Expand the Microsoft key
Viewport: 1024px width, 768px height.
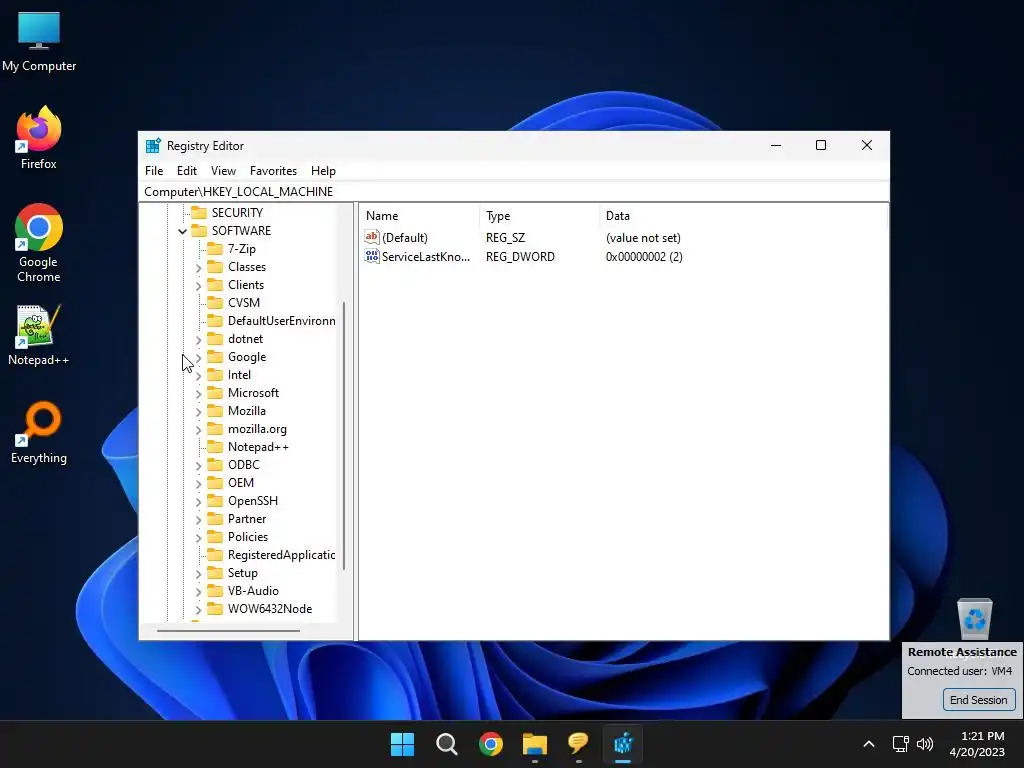point(199,393)
